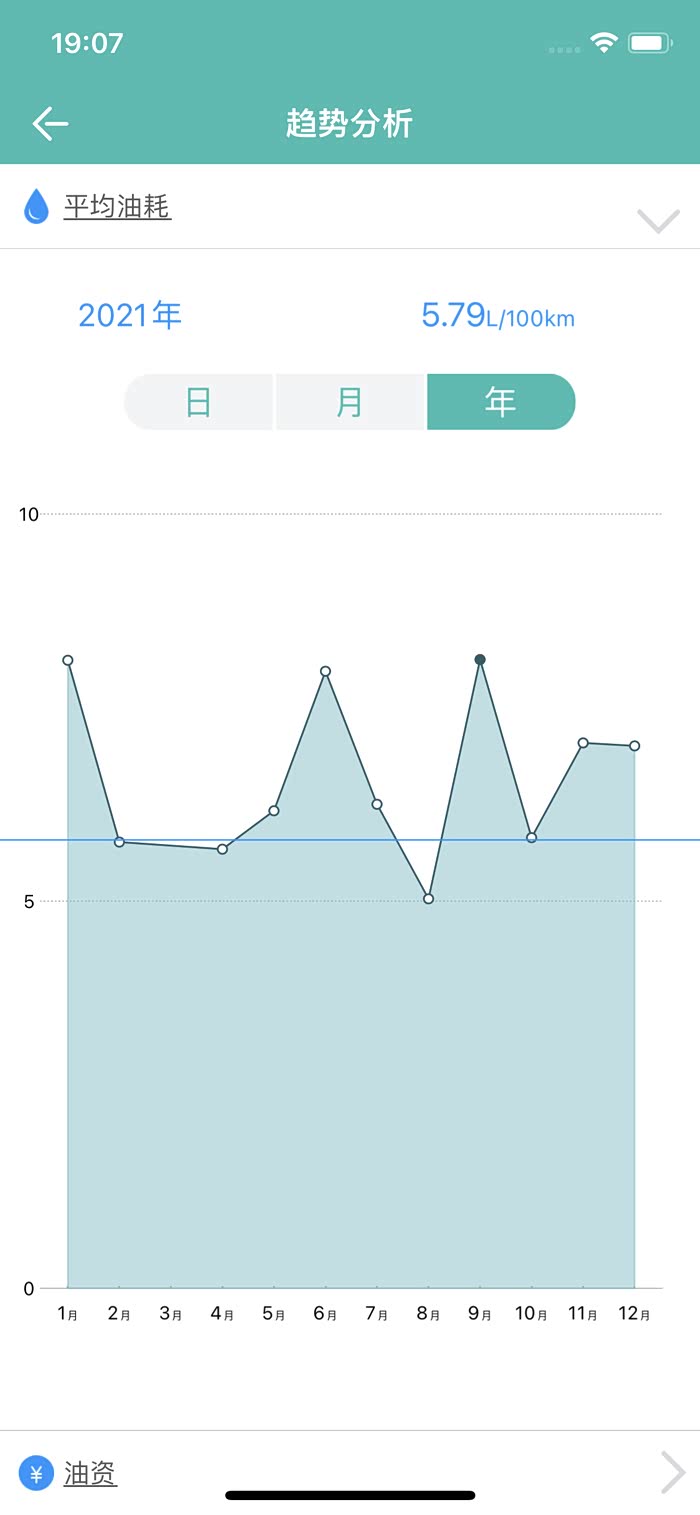This screenshot has width=700, height=1515.
Task: Switch to 月 (month) view
Action: (349, 402)
